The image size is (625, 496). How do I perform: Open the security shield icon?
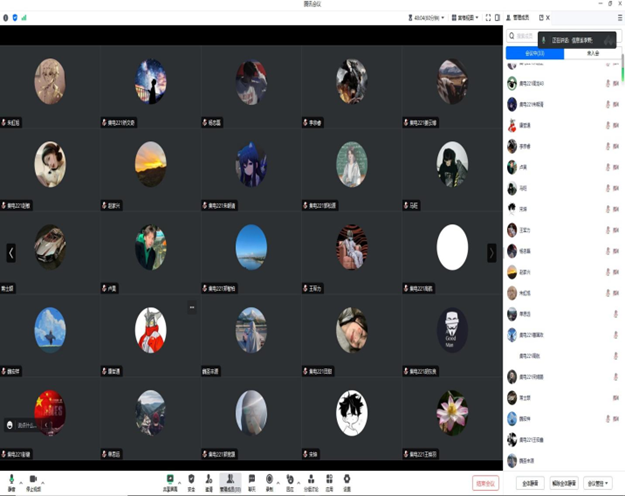click(x=191, y=480)
